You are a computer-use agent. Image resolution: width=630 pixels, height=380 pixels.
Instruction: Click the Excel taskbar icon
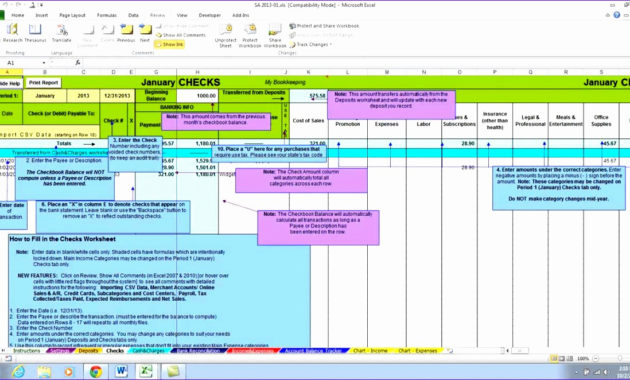click(x=145, y=372)
